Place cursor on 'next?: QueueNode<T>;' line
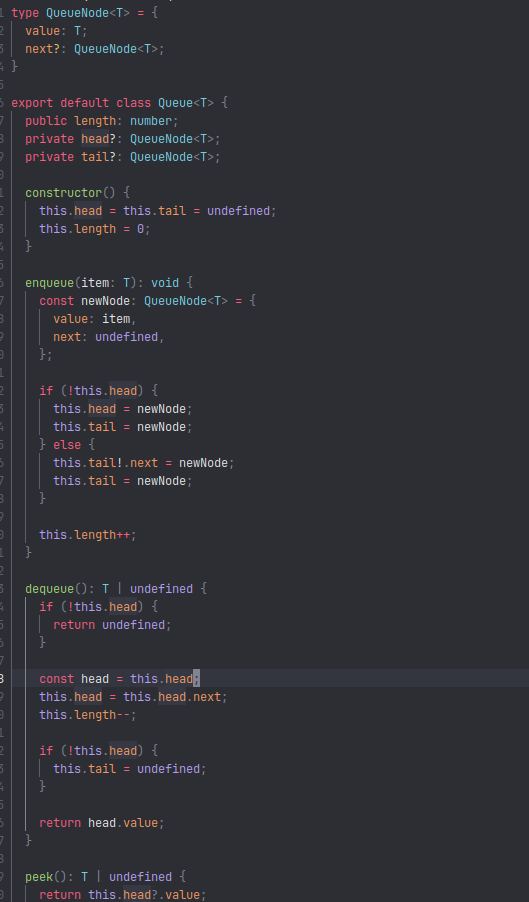The width and height of the screenshot is (529, 902). point(95,49)
